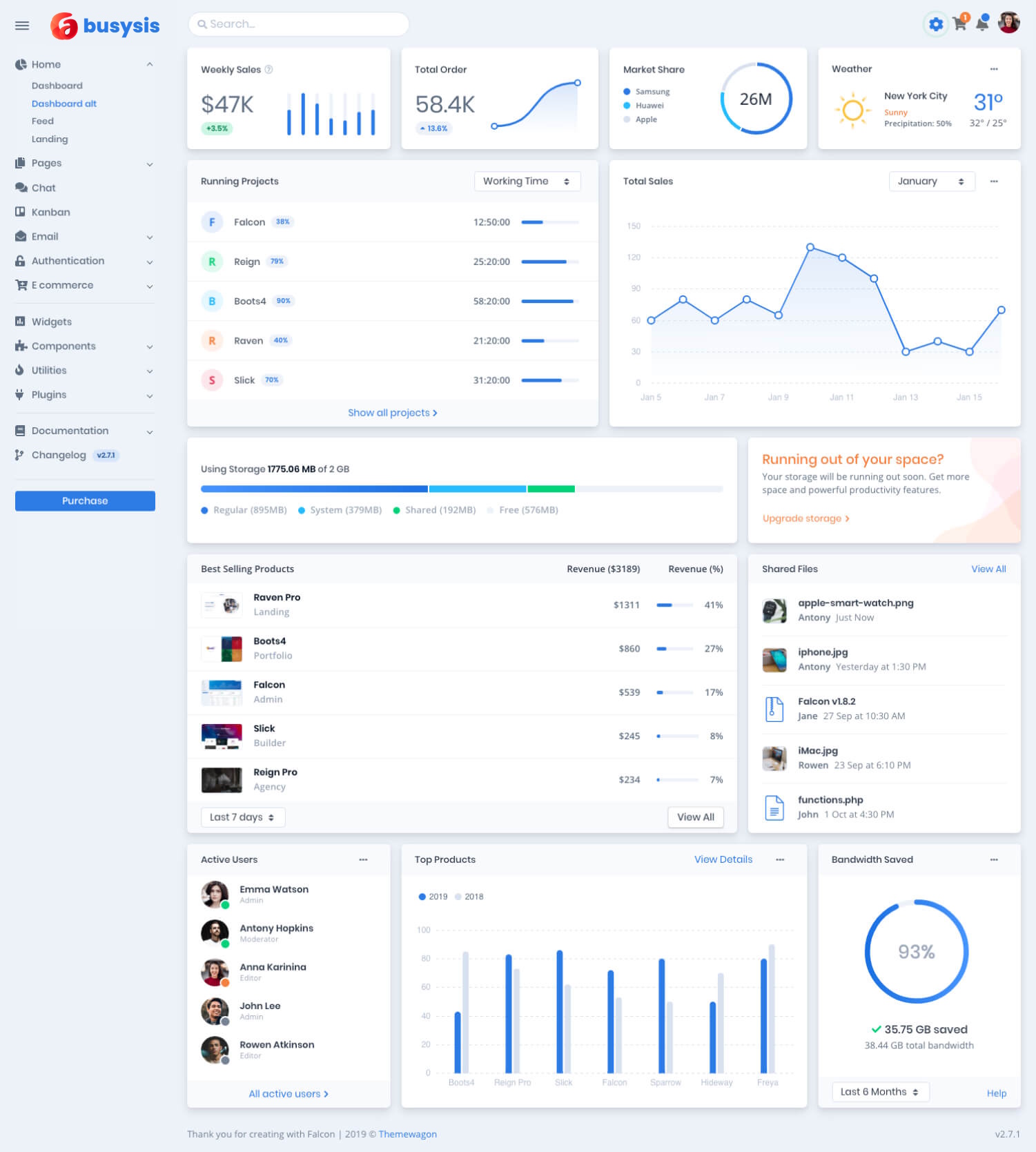Open the Feed menu item
Viewport: 1036px width, 1152px height.
point(42,121)
